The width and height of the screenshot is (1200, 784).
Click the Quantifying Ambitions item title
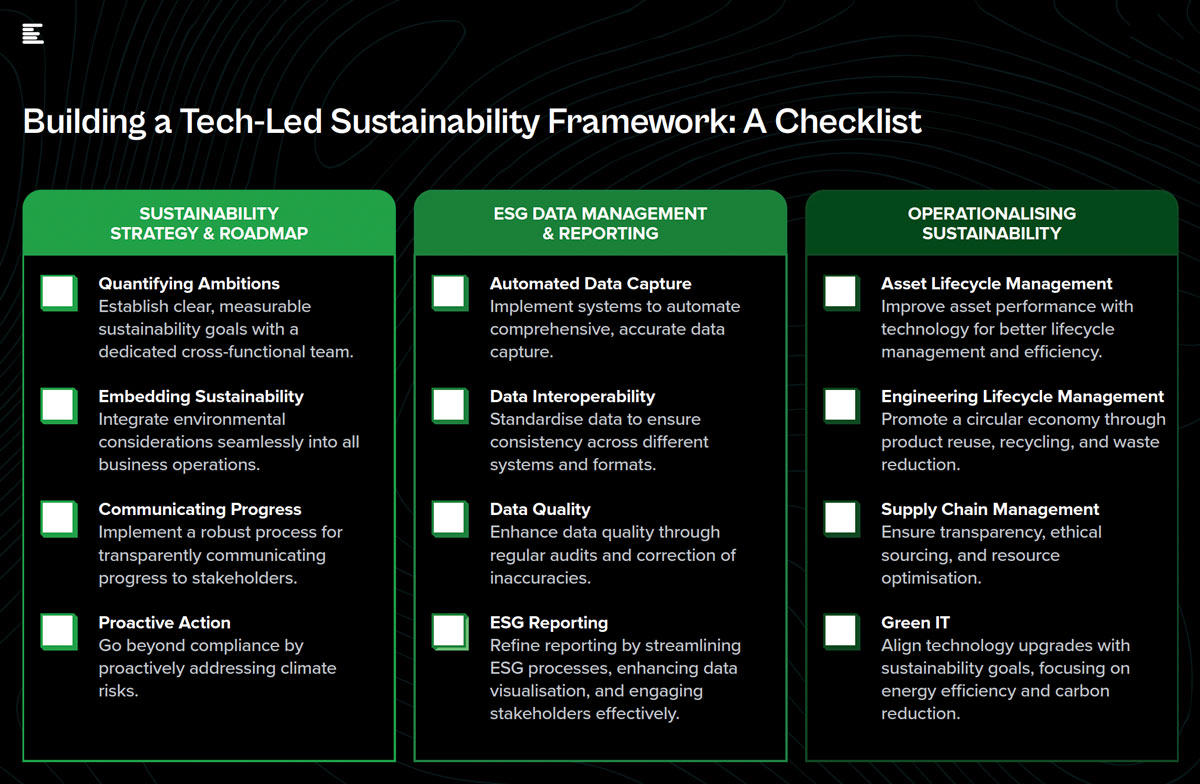tap(189, 284)
